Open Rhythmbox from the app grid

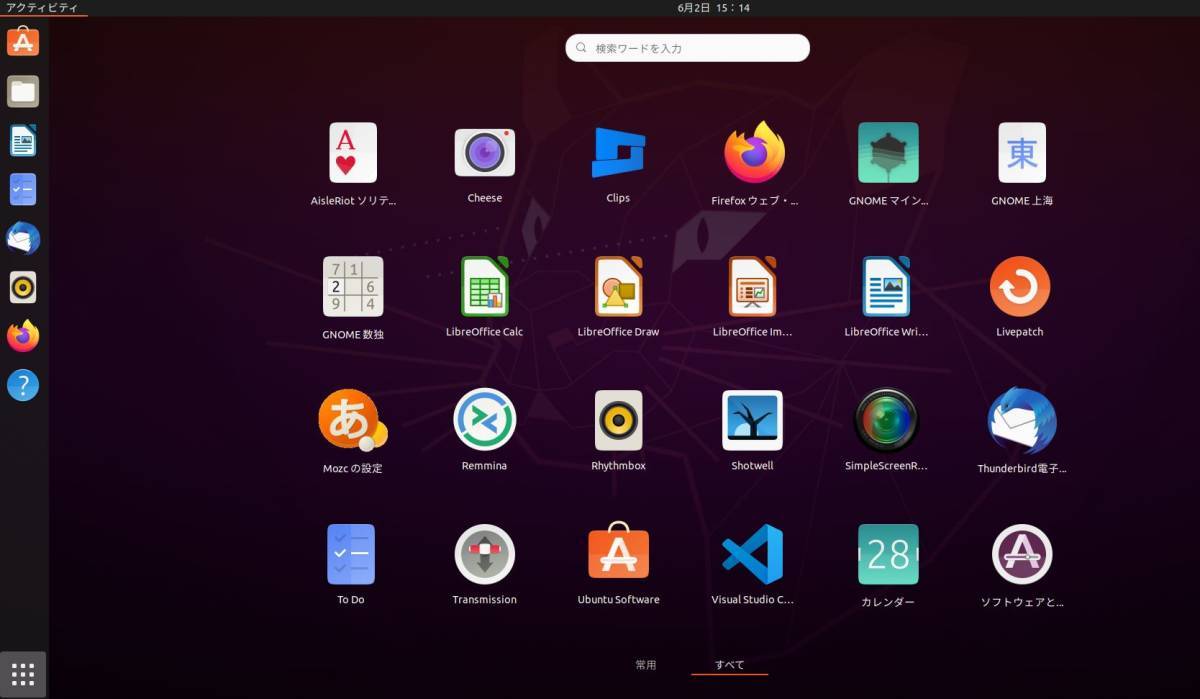[618, 420]
